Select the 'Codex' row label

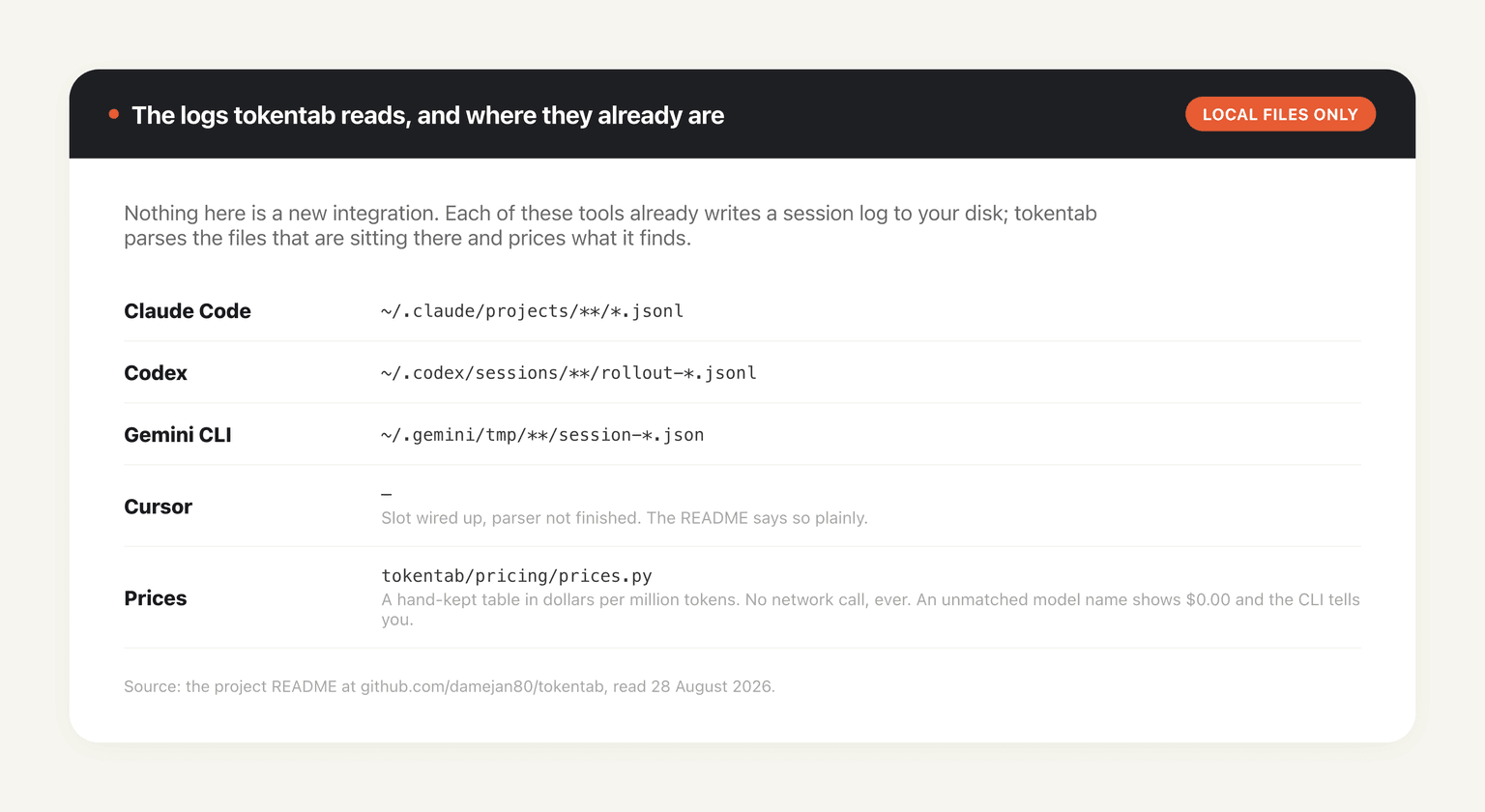[156, 373]
